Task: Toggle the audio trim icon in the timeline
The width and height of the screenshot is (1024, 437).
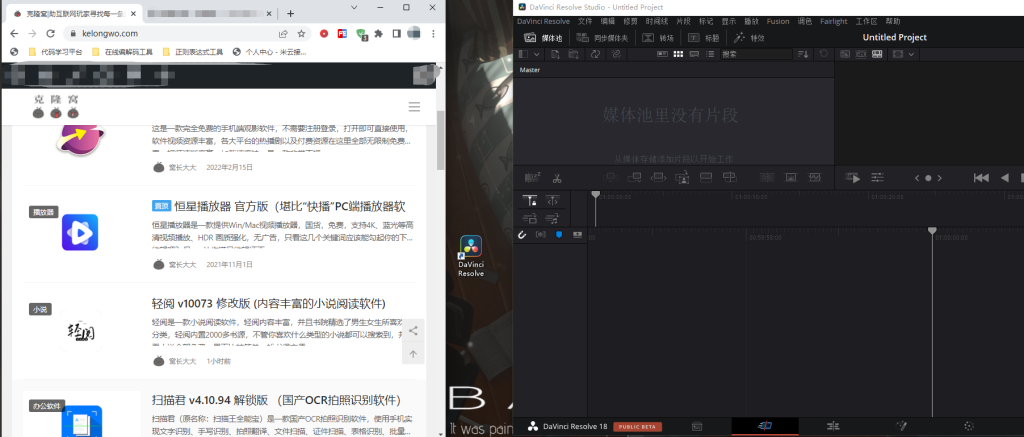Action: coord(540,235)
